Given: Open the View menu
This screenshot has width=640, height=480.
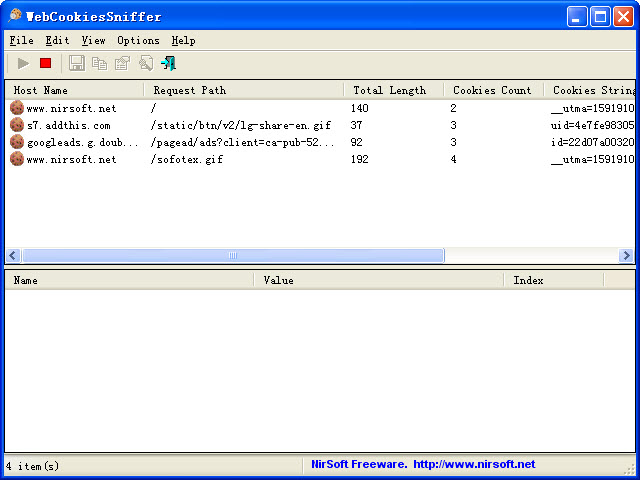Looking at the screenshot, I should click(x=93, y=41).
